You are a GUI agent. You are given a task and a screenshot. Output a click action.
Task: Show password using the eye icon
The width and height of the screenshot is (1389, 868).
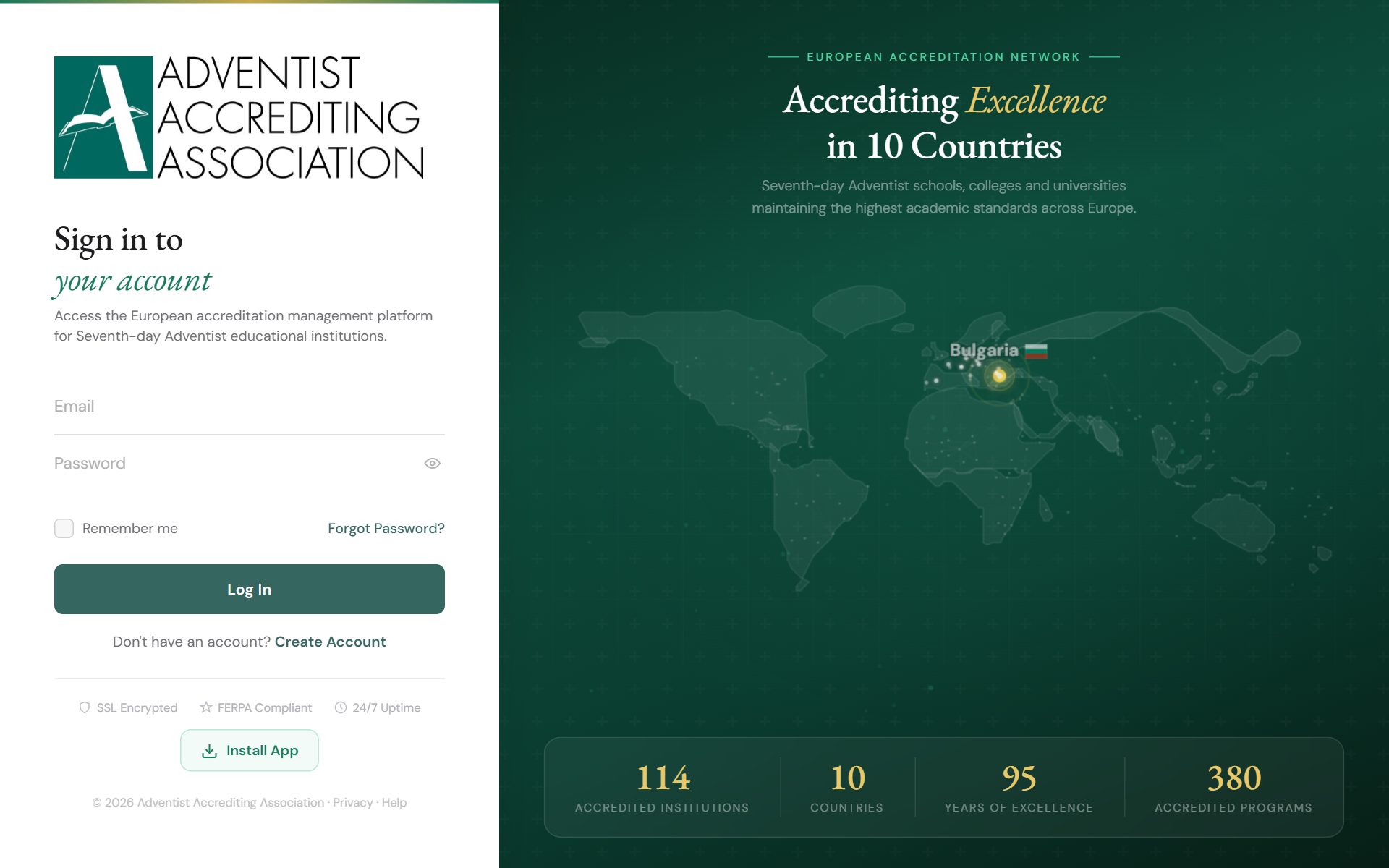(432, 464)
